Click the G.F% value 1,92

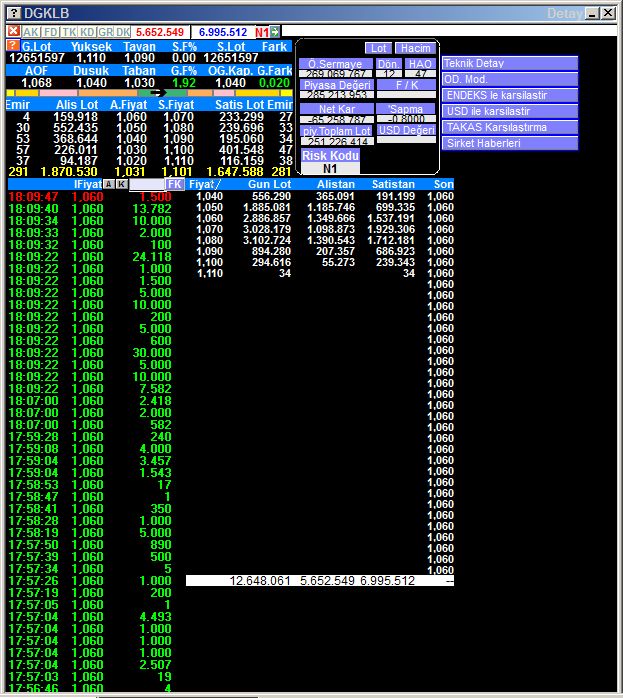[183, 82]
